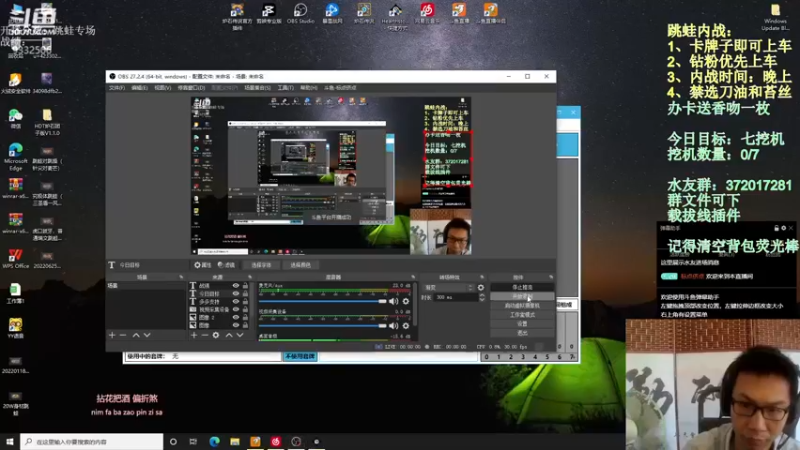Open source properties gear in Sources panel
Viewport: 800px width, 450px height.
pos(216,335)
